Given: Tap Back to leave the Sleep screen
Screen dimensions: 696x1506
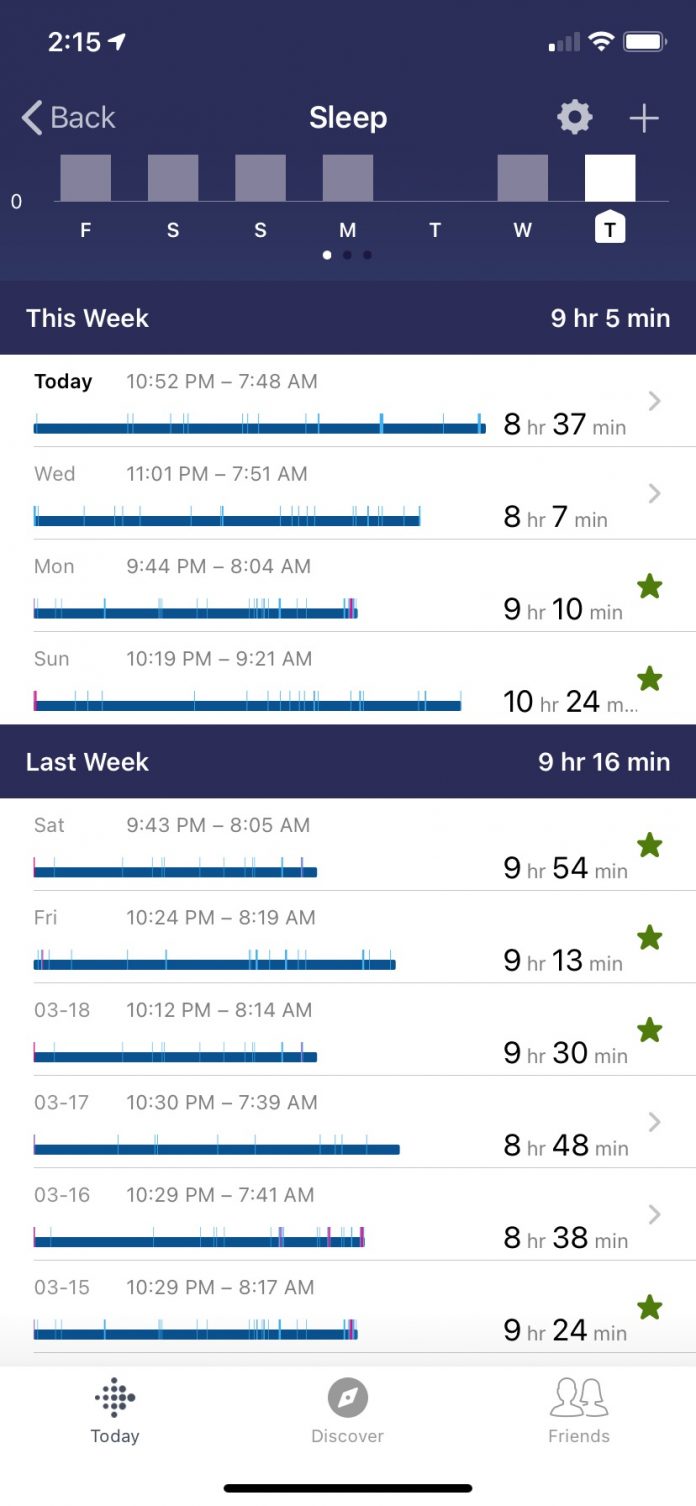Looking at the screenshot, I should (68, 117).
